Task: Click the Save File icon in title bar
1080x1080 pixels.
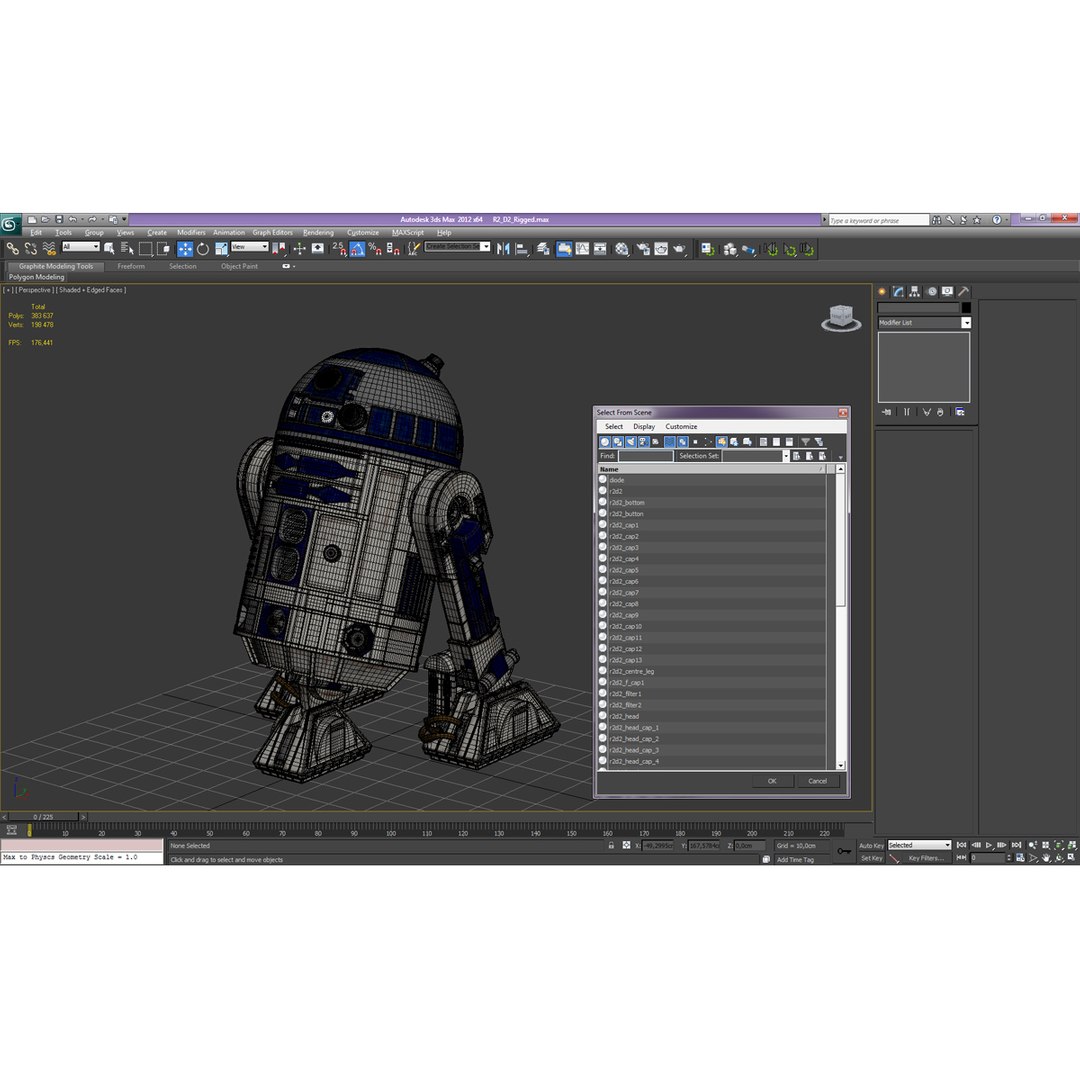Action: 59,219
